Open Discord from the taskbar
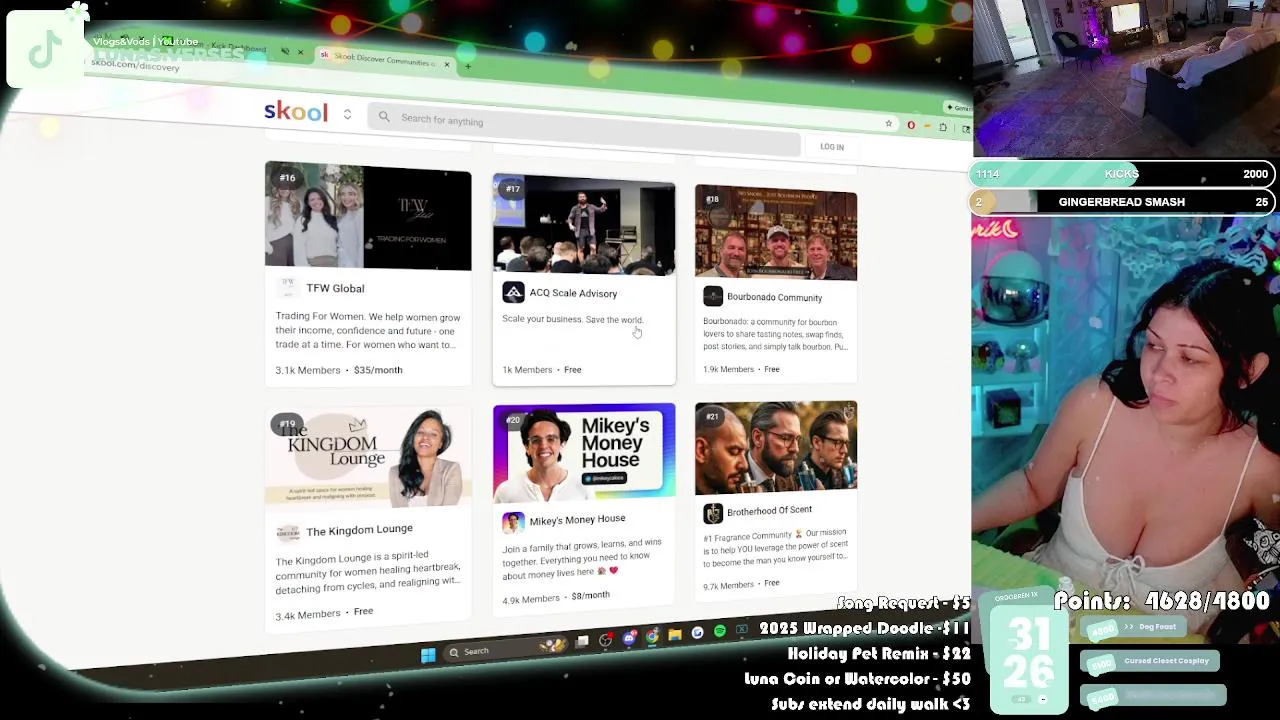 click(x=629, y=638)
